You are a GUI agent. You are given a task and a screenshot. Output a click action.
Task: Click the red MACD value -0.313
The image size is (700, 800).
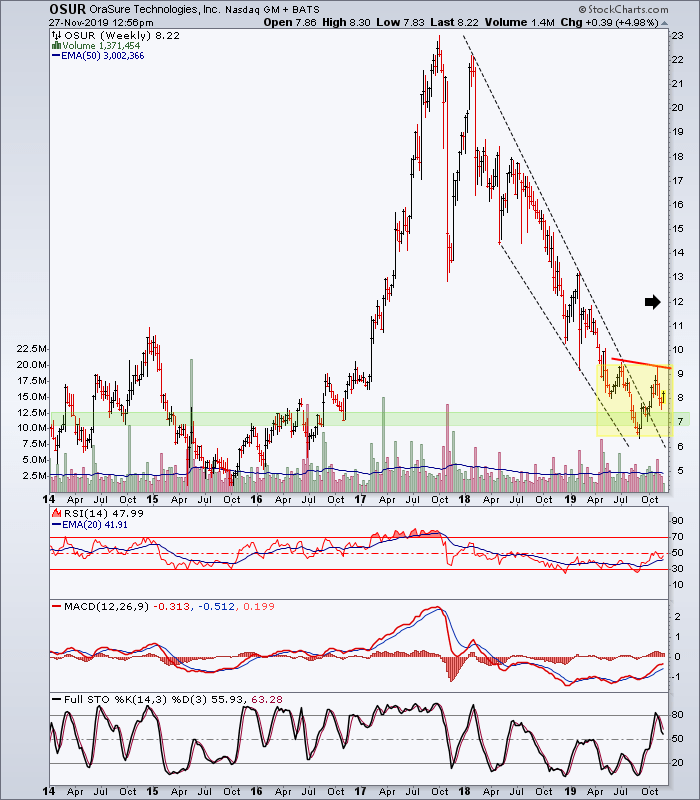point(172,606)
